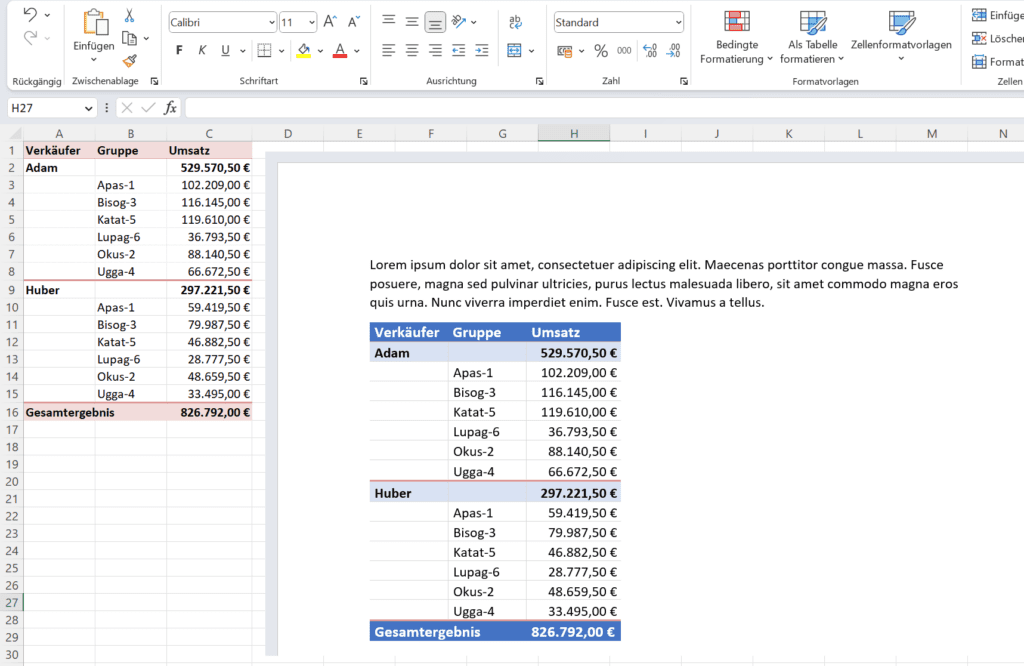The width and height of the screenshot is (1024, 666).
Task: Expand the font color dropdown arrow
Action: pos(357,50)
